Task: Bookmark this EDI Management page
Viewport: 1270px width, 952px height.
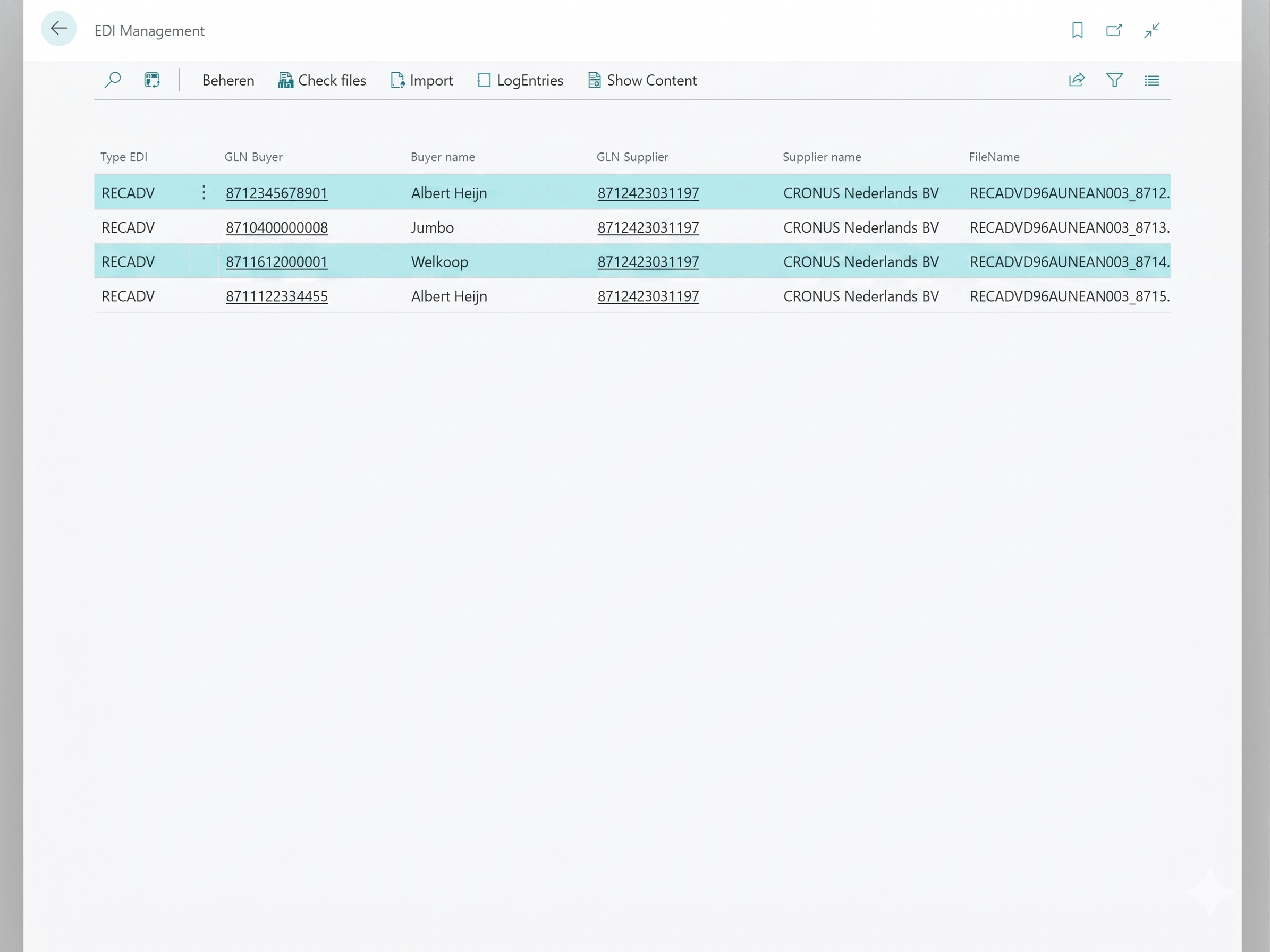Action: pos(1077,30)
